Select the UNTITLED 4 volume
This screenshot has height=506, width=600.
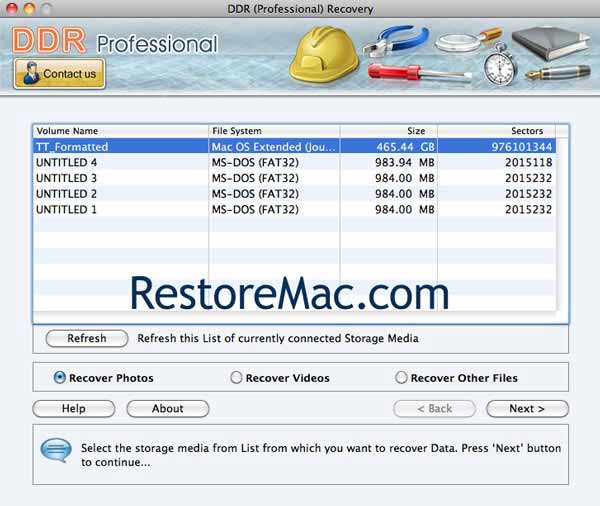[x=295, y=162]
